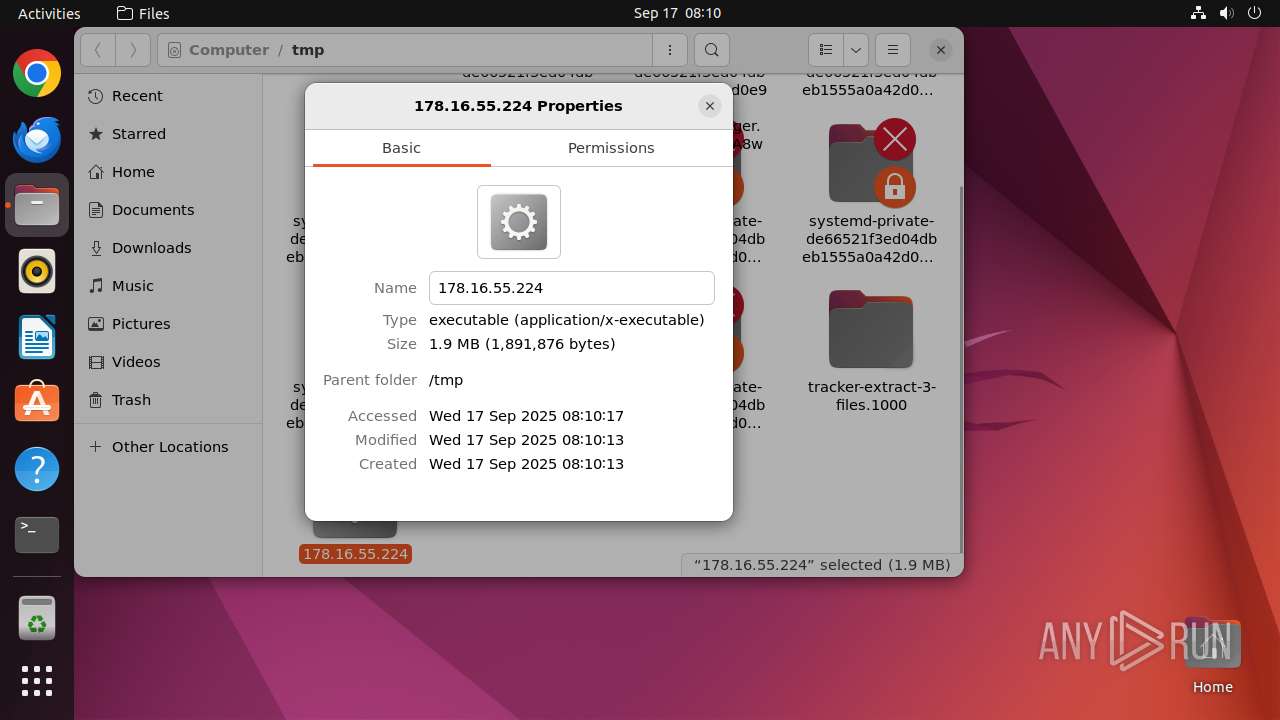Click the Files menu in top bar
The image size is (1280, 720).
point(143,13)
